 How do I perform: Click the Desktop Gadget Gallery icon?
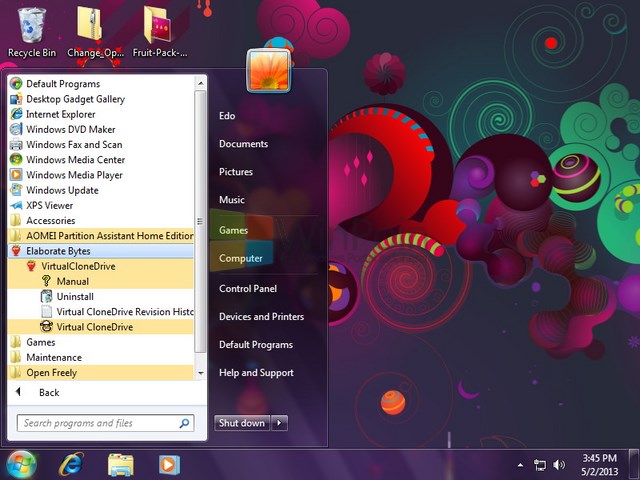16,99
